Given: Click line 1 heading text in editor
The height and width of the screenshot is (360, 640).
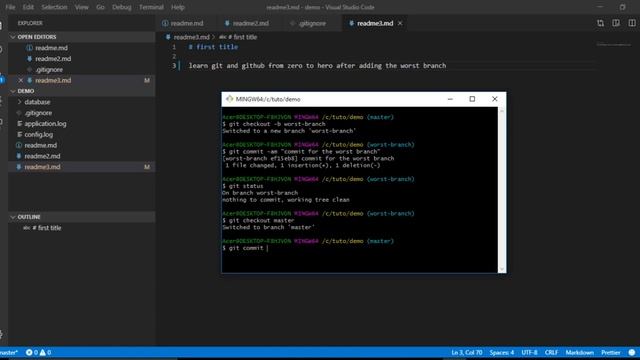Looking at the screenshot, I should click(213, 47).
